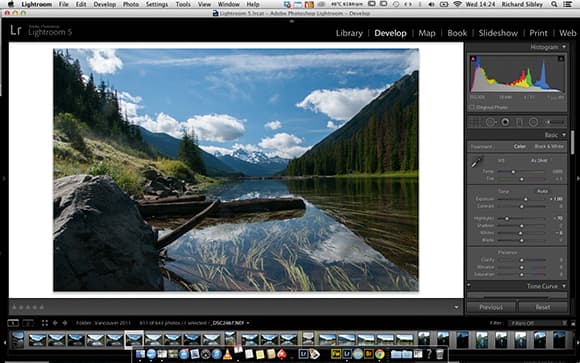The image size is (580, 363).
Task: Open VLC cone icon in the Dock
Action: [x=227, y=354]
